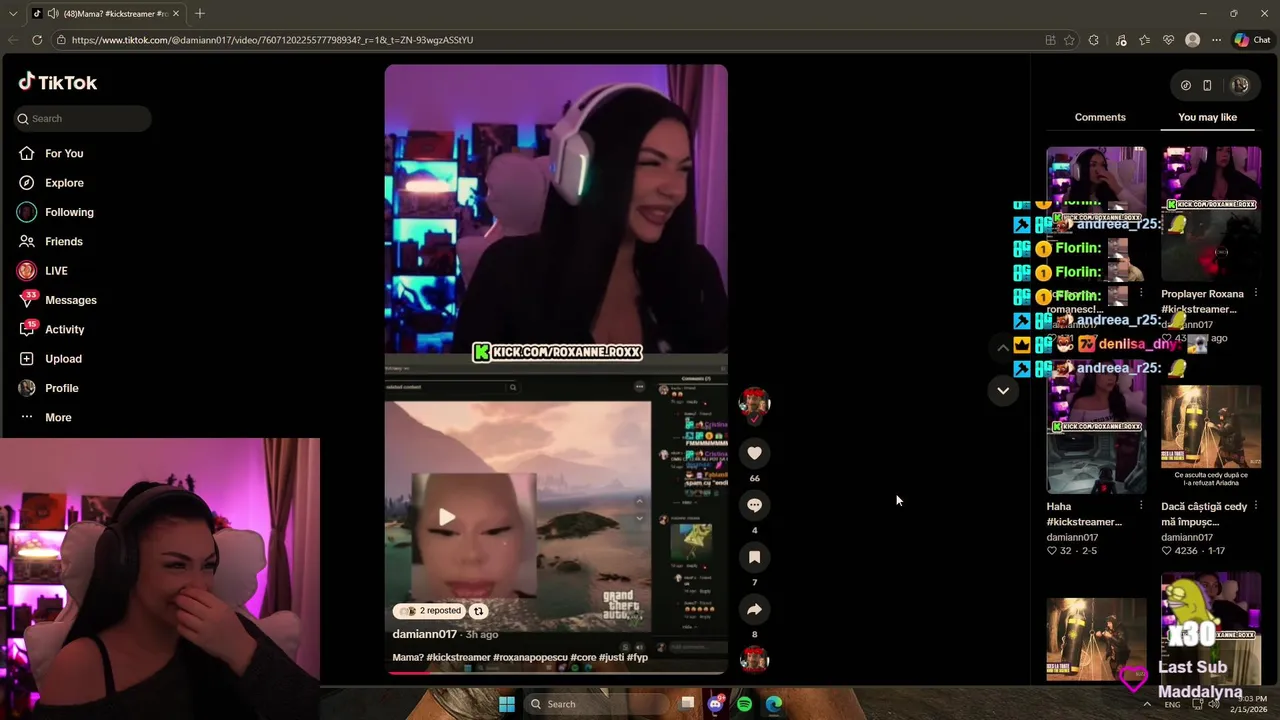Open the Favorites list toolbar icon
Viewport: 1280px width, 720px height.
point(1145,40)
